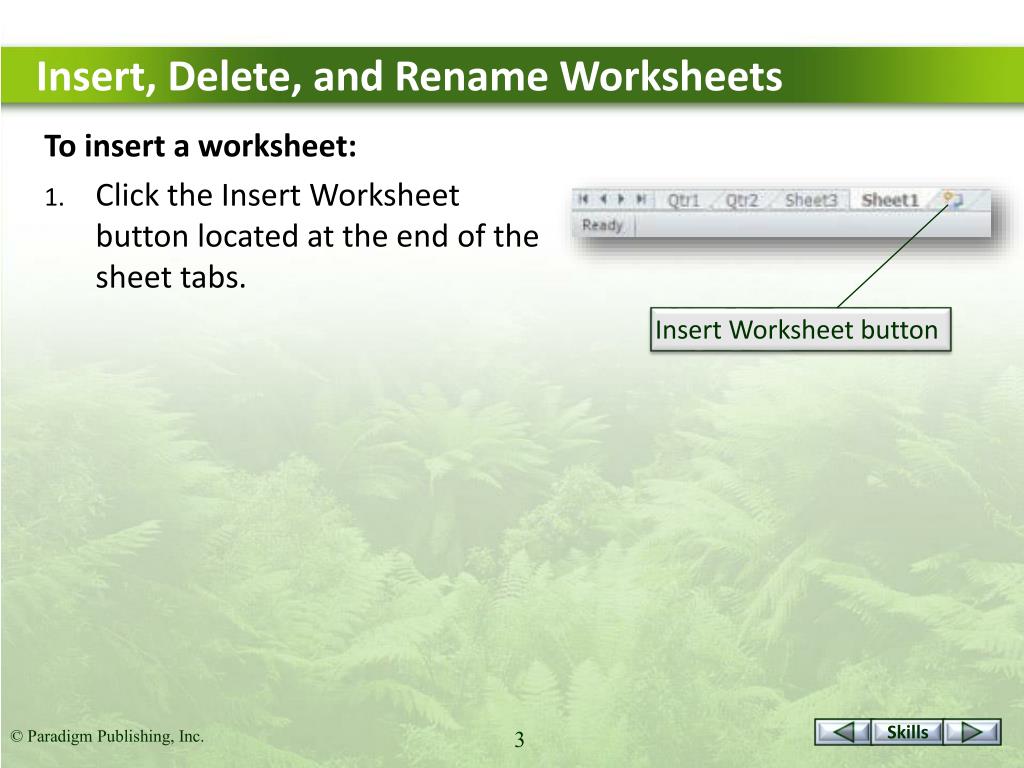Open the Skills navigation button
Image resolution: width=1024 pixels, height=768 pixels.
coord(907,732)
